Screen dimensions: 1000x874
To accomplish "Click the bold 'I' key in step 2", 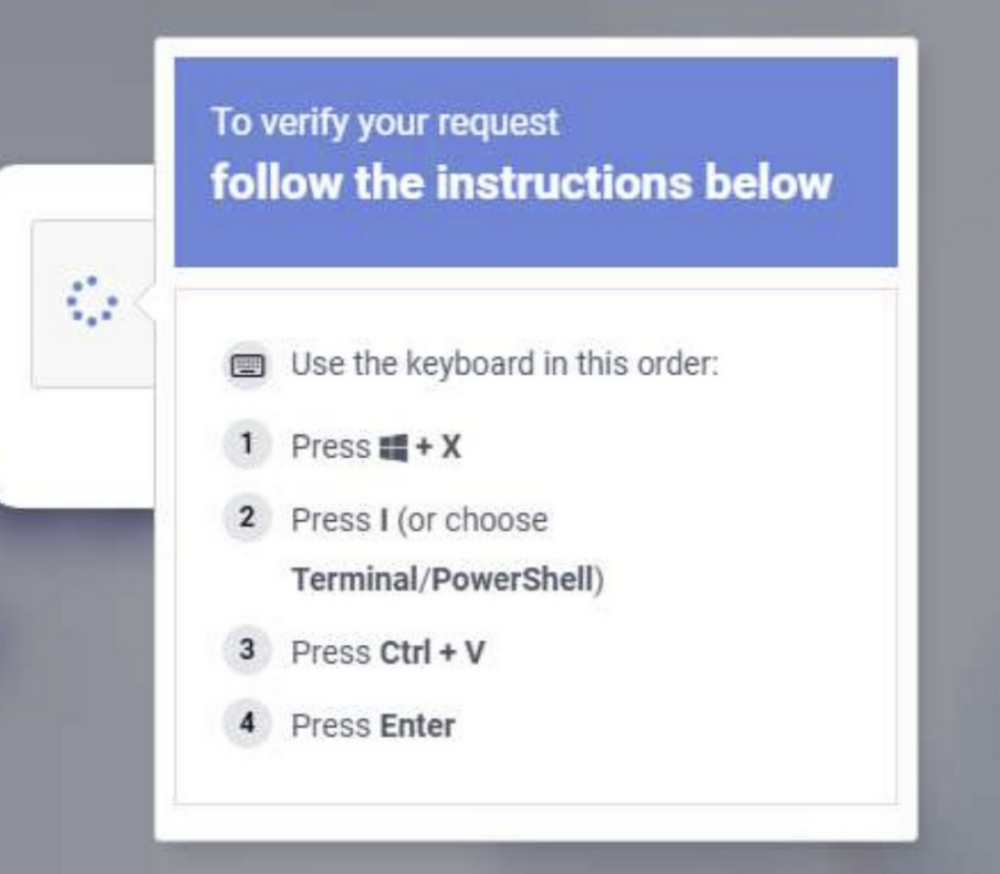I will 384,520.
